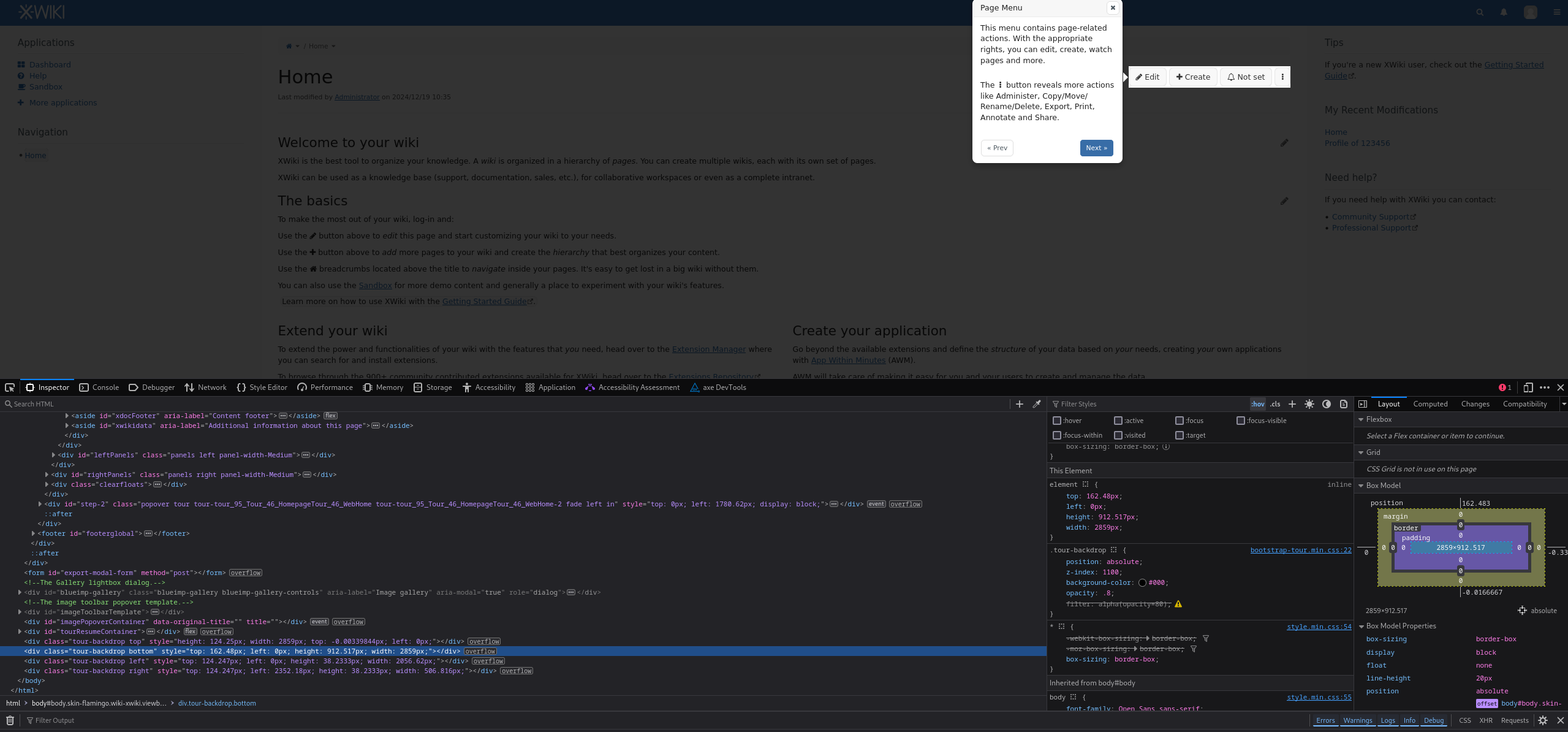Click the pencil edit icon beside The basics
1568x732 pixels.
coord(1284,201)
